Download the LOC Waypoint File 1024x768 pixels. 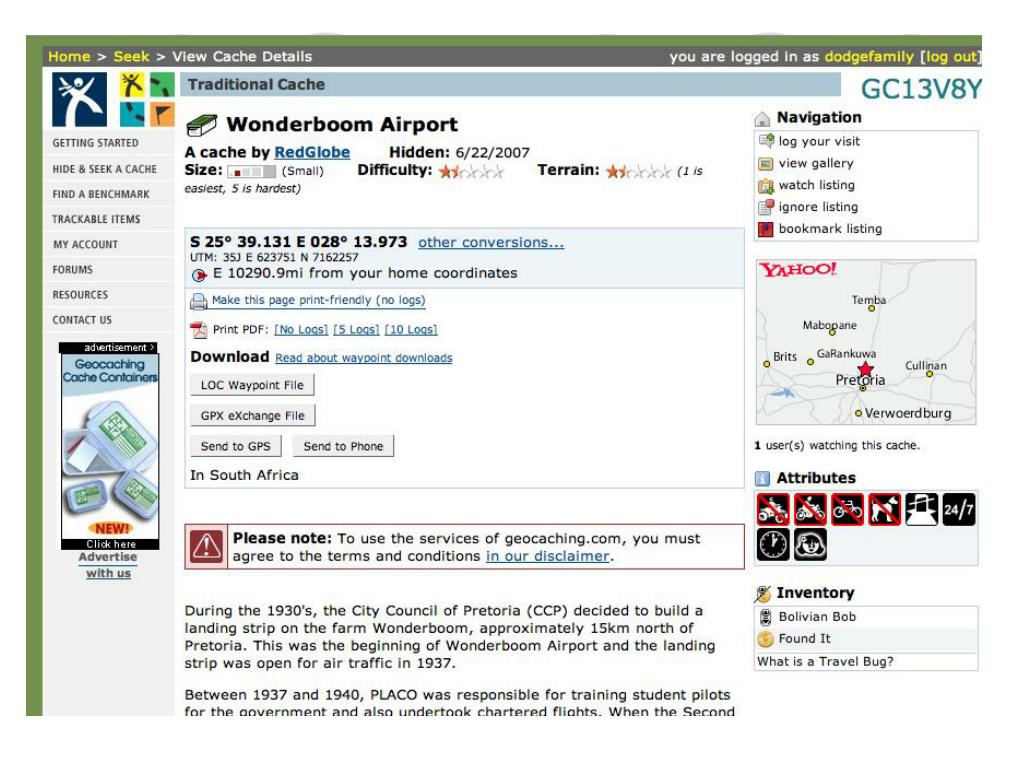[252, 385]
